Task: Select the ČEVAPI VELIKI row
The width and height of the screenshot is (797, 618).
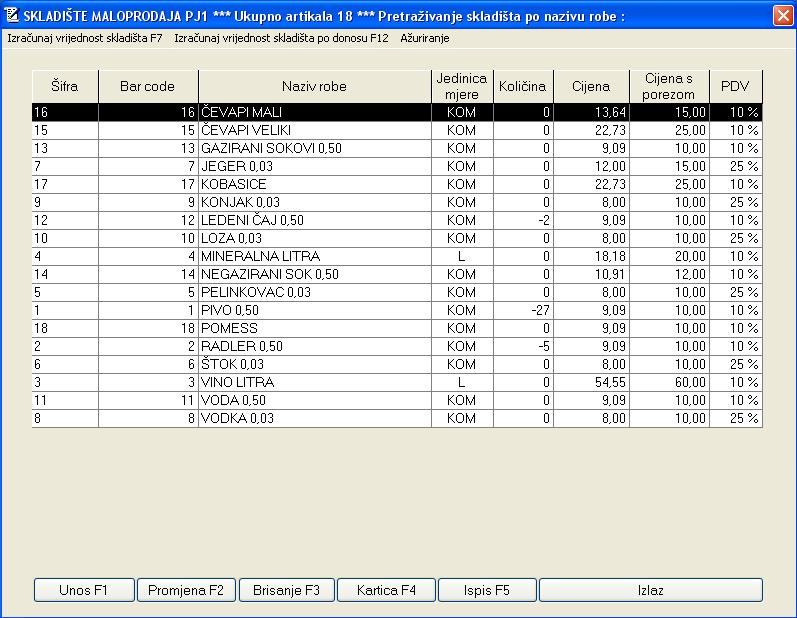Action: coord(397,131)
